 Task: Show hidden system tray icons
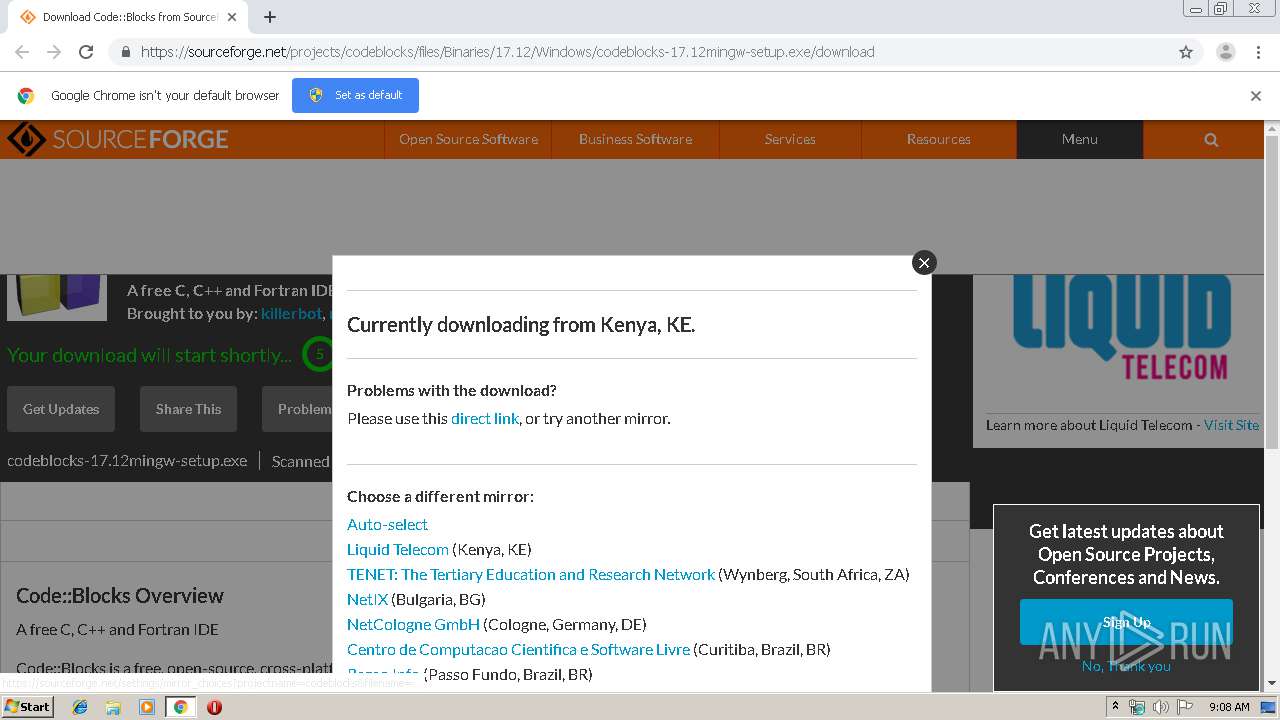coord(1117,707)
